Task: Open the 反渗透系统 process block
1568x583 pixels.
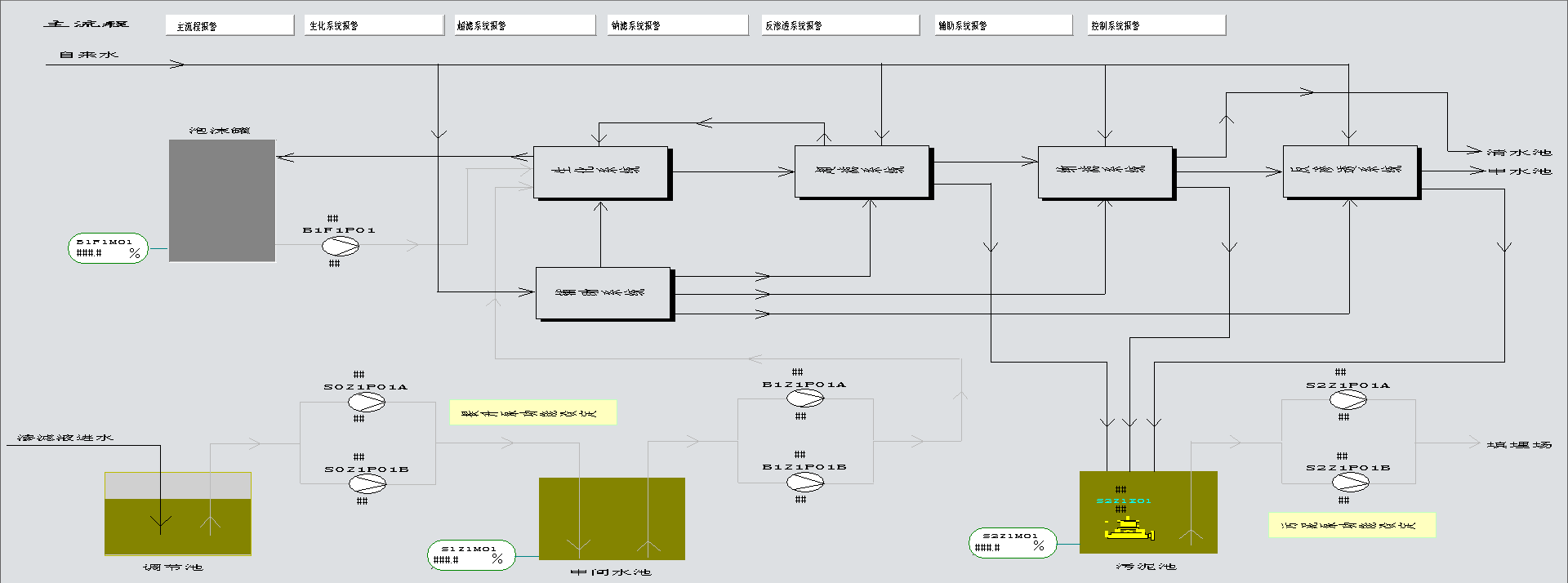Action: point(1350,171)
